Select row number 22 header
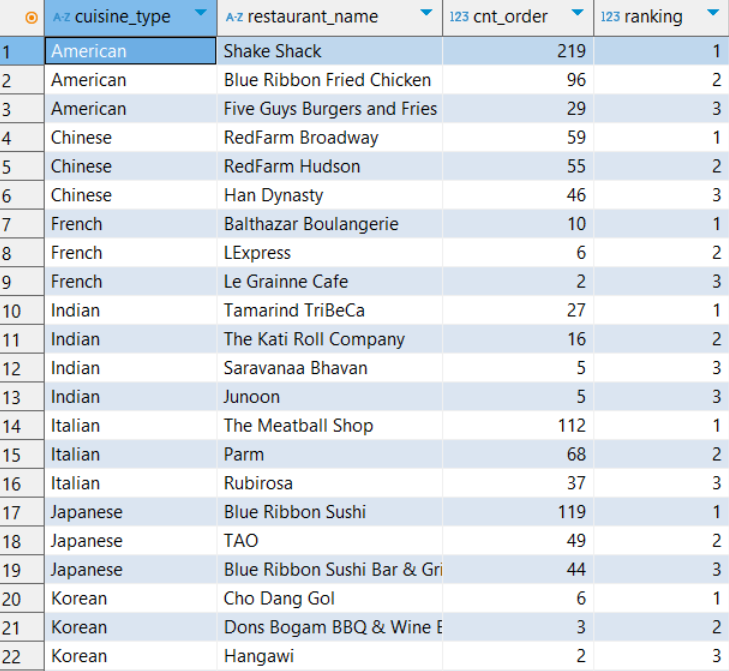This screenshot has width=729, height=671. (x=22, y=657)
